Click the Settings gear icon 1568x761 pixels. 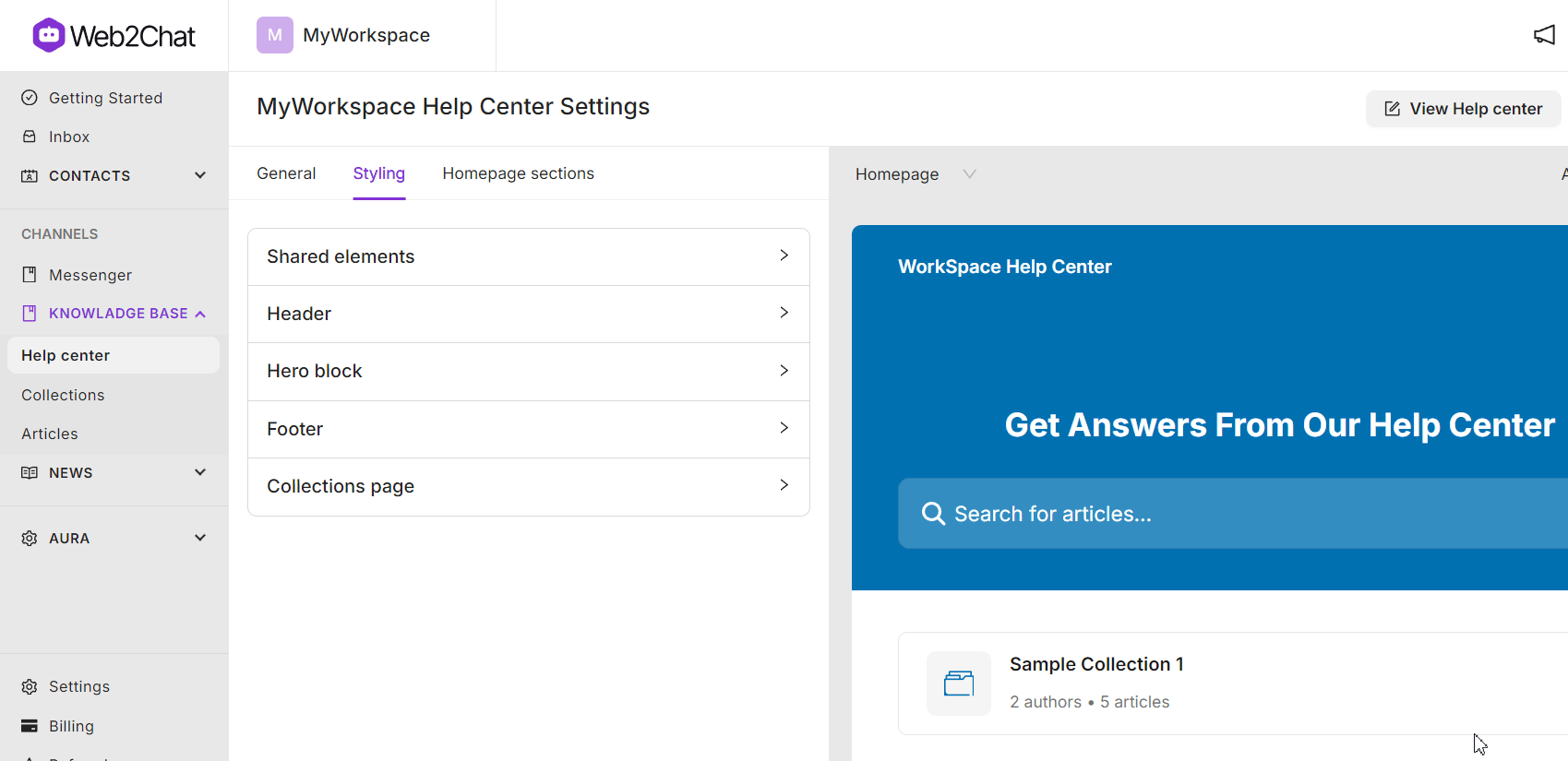tap(30, 686)
